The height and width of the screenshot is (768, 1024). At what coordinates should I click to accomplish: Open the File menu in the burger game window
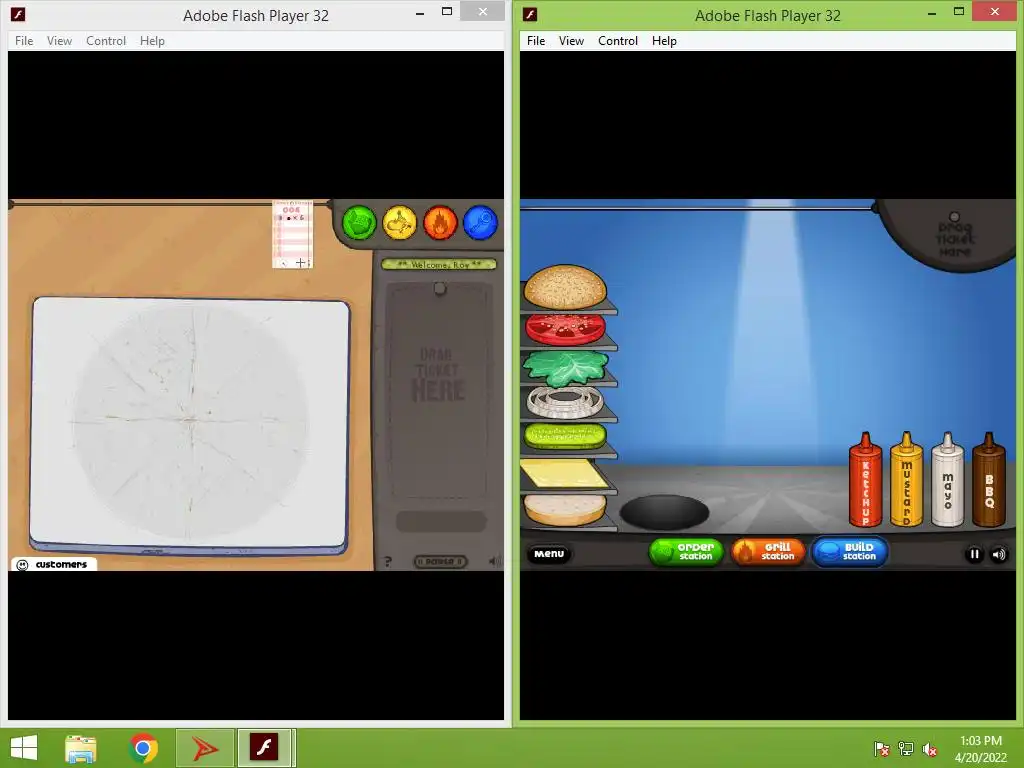pos(536,40)
